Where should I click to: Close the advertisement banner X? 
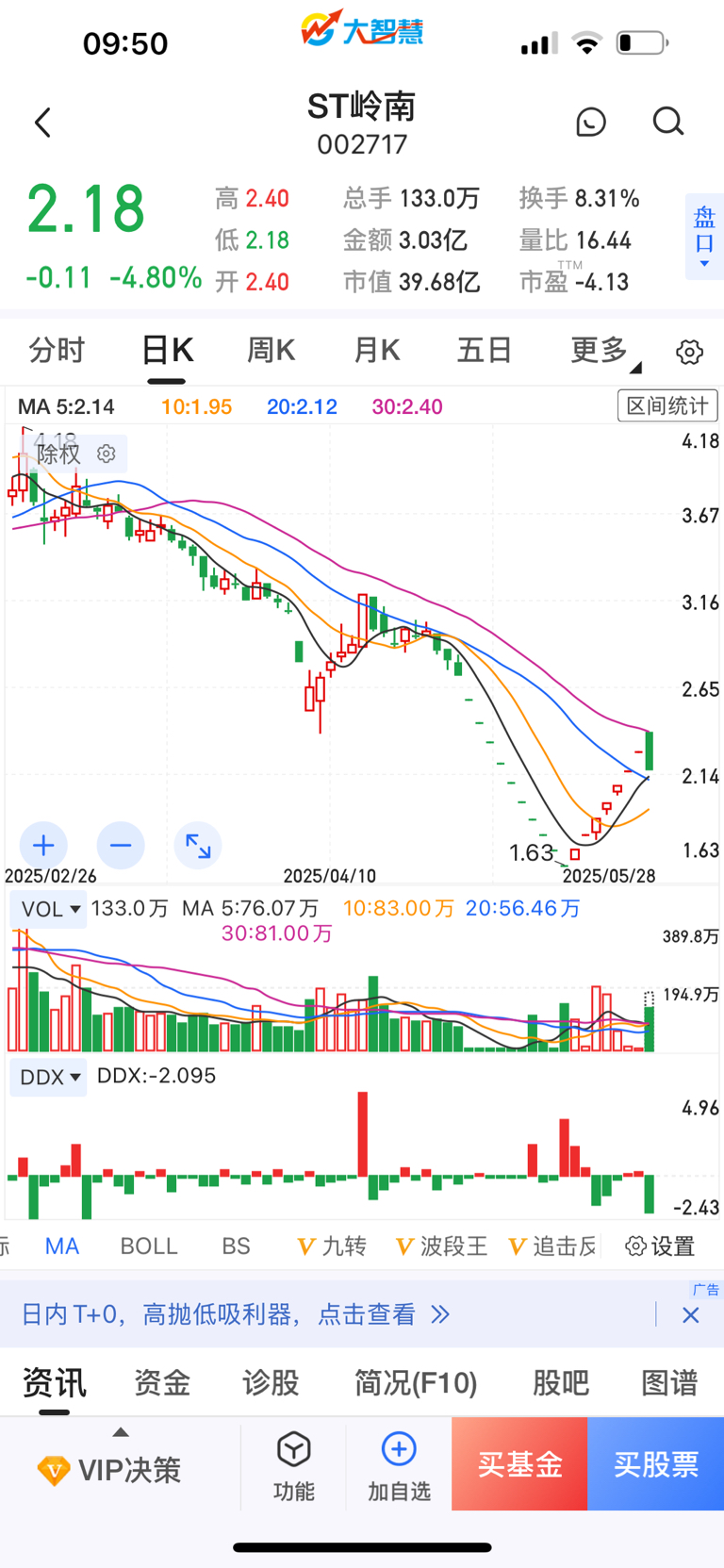(x=691, y=1314)
